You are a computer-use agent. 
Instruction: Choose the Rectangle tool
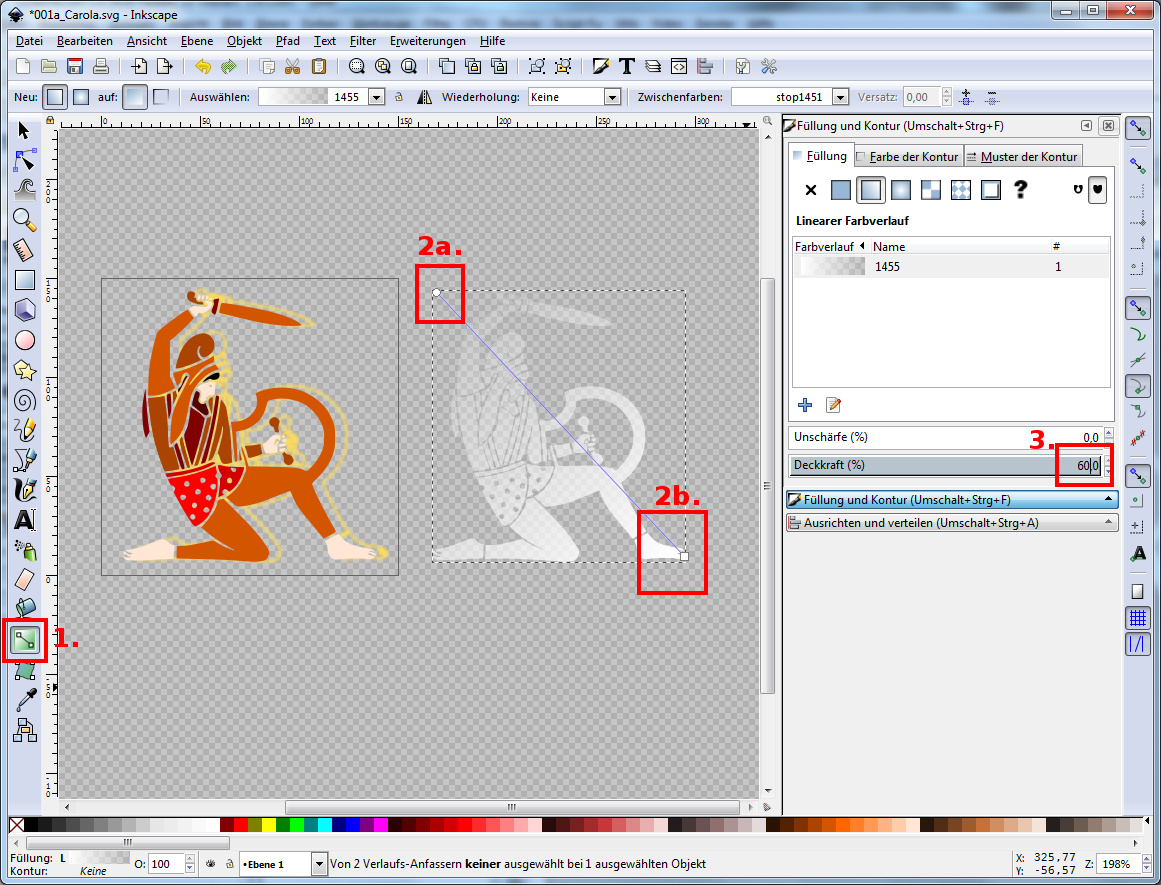coord(25,280)
